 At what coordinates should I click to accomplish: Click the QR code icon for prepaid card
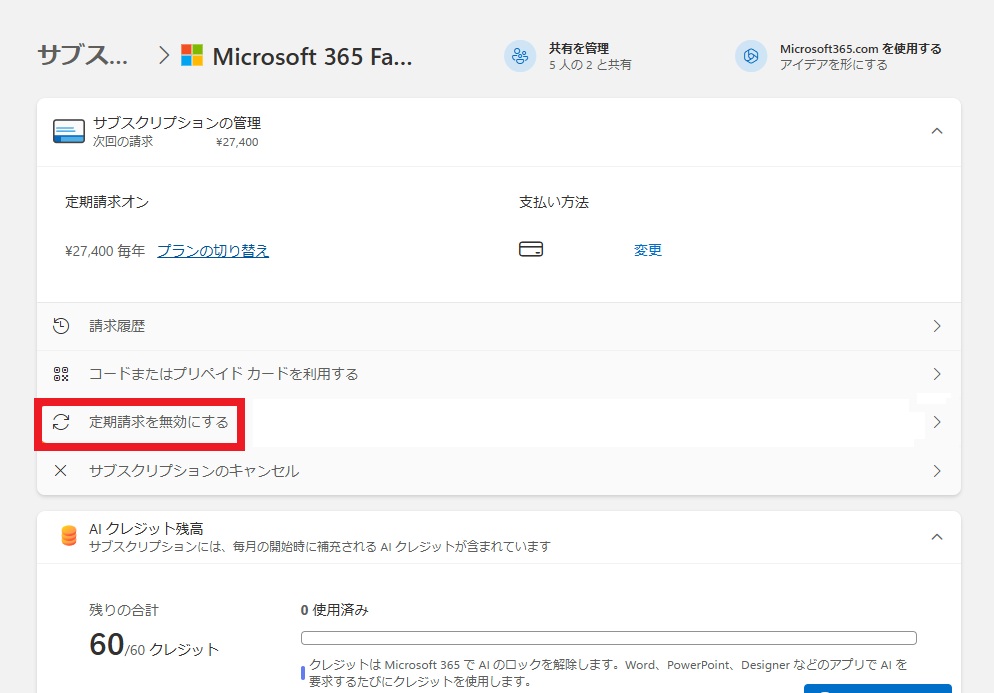61,374
